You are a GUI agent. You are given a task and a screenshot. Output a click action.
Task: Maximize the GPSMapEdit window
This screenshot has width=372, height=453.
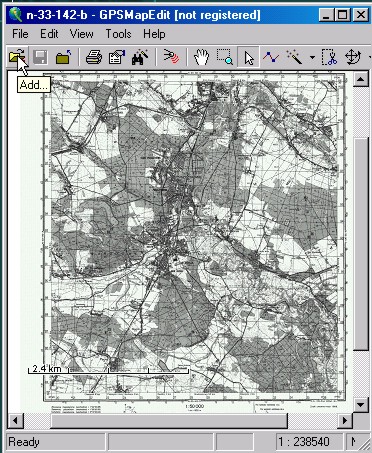pos(342,15)
